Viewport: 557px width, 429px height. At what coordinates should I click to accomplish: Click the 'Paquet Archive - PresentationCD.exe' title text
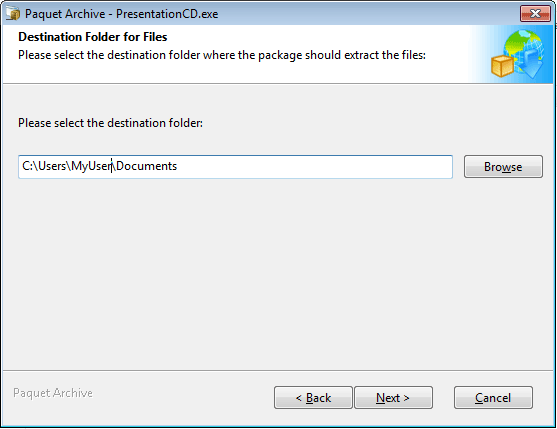point(121,14)
